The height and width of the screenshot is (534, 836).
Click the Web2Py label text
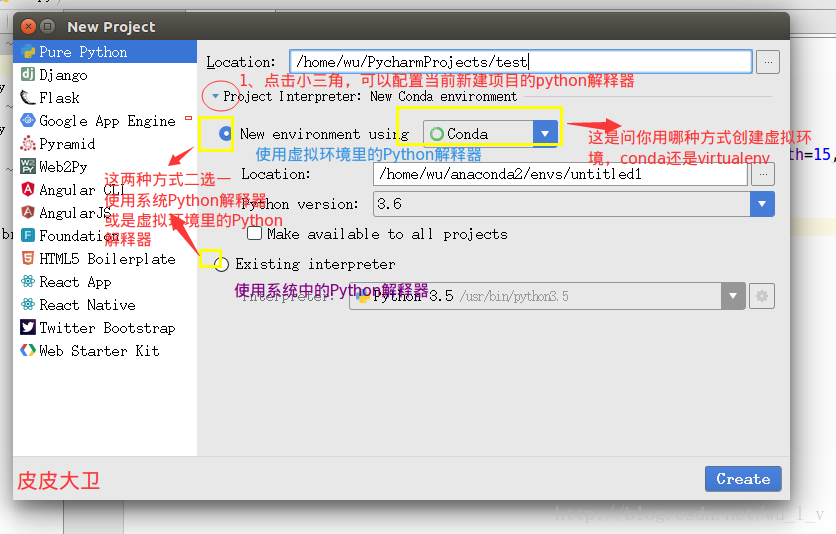click(63, 167)
